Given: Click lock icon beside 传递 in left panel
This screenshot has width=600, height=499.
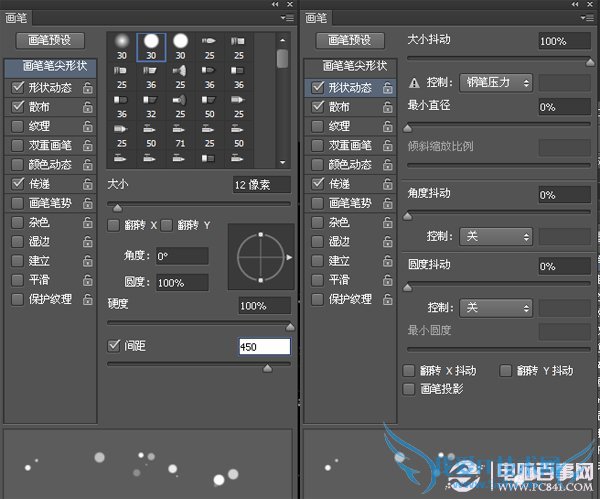Looking at the screenshot, I should tap(88, 184).
